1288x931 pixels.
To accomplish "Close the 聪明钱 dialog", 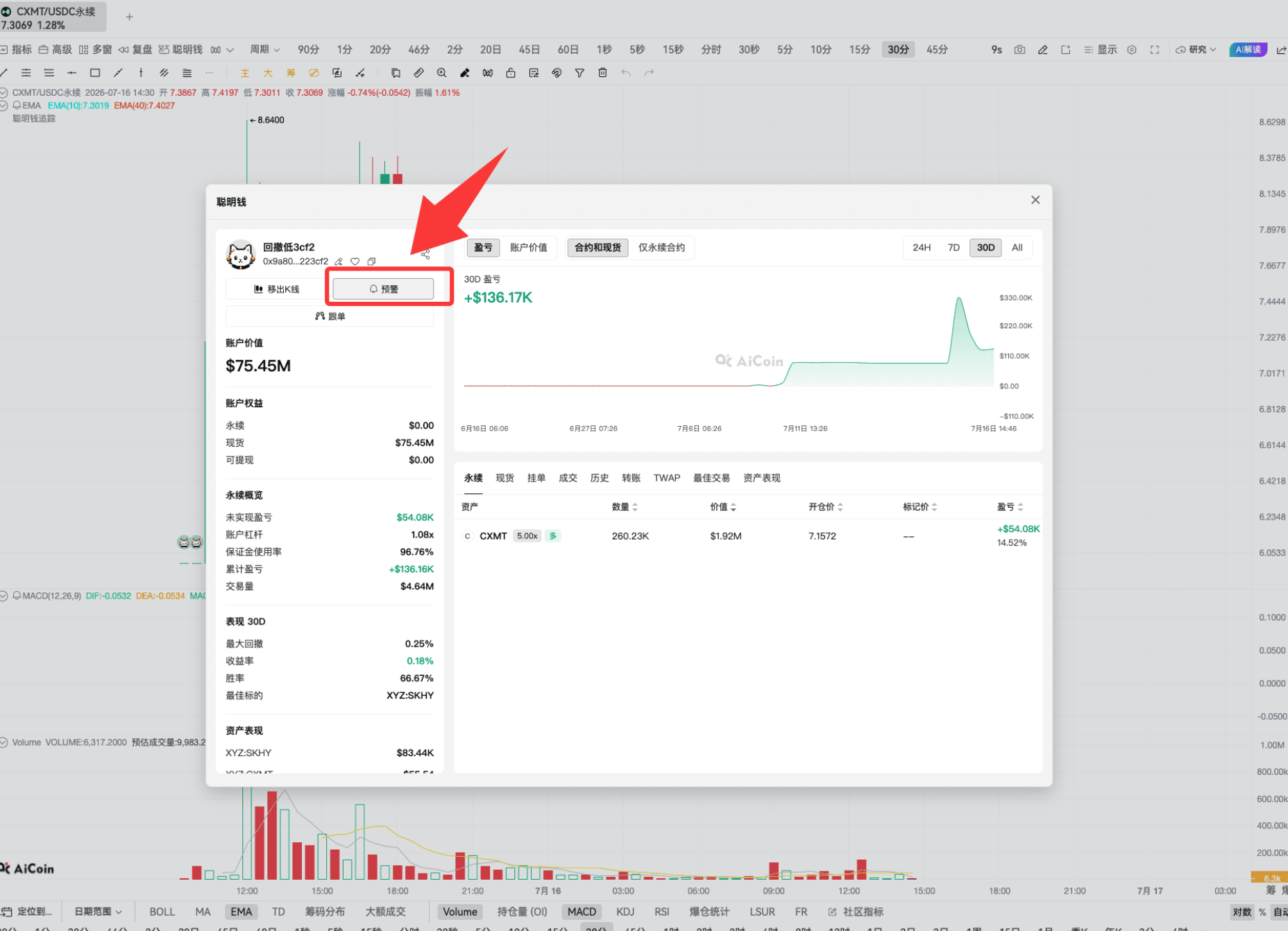I will (x=1035, y=200).
